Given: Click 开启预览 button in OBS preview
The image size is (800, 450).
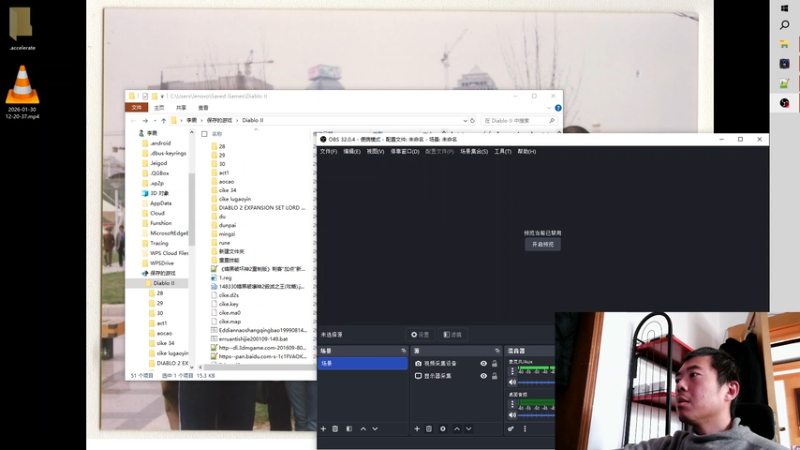Looking at the screenshot, I should click(543, 244).
